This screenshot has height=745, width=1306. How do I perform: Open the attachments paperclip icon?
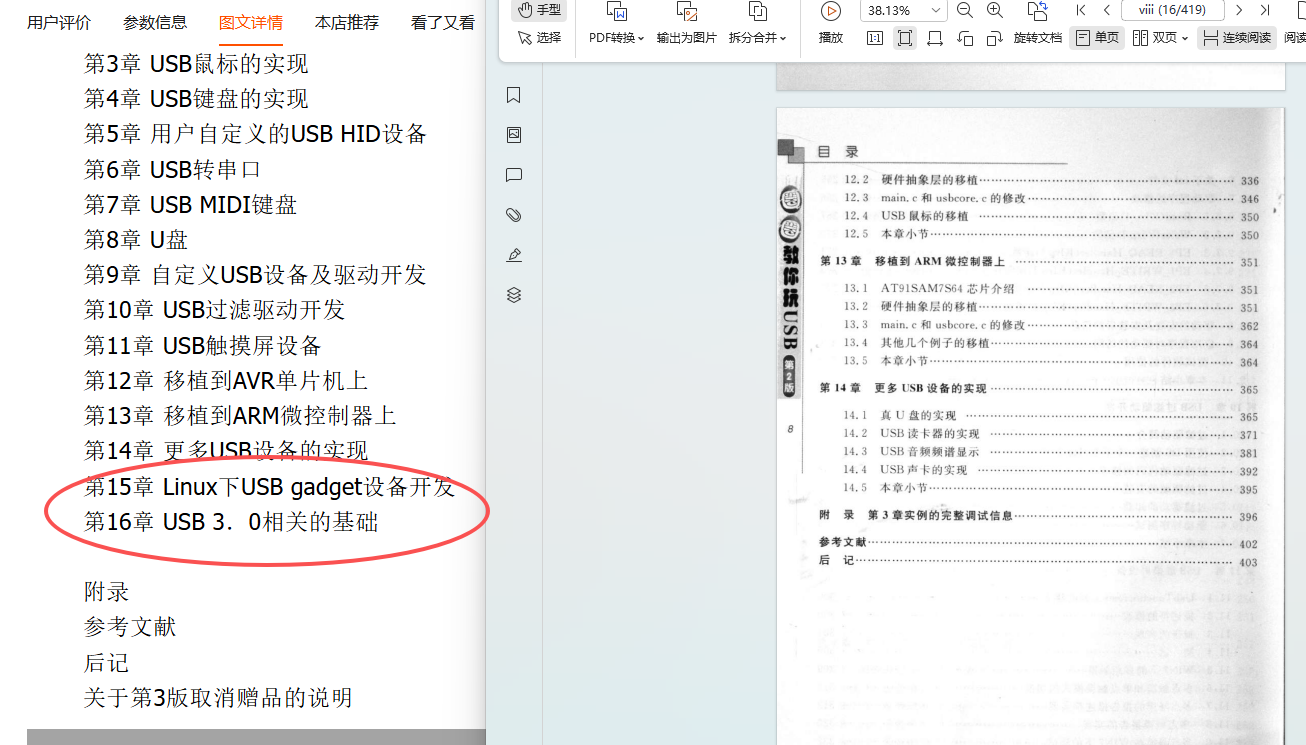514,215
